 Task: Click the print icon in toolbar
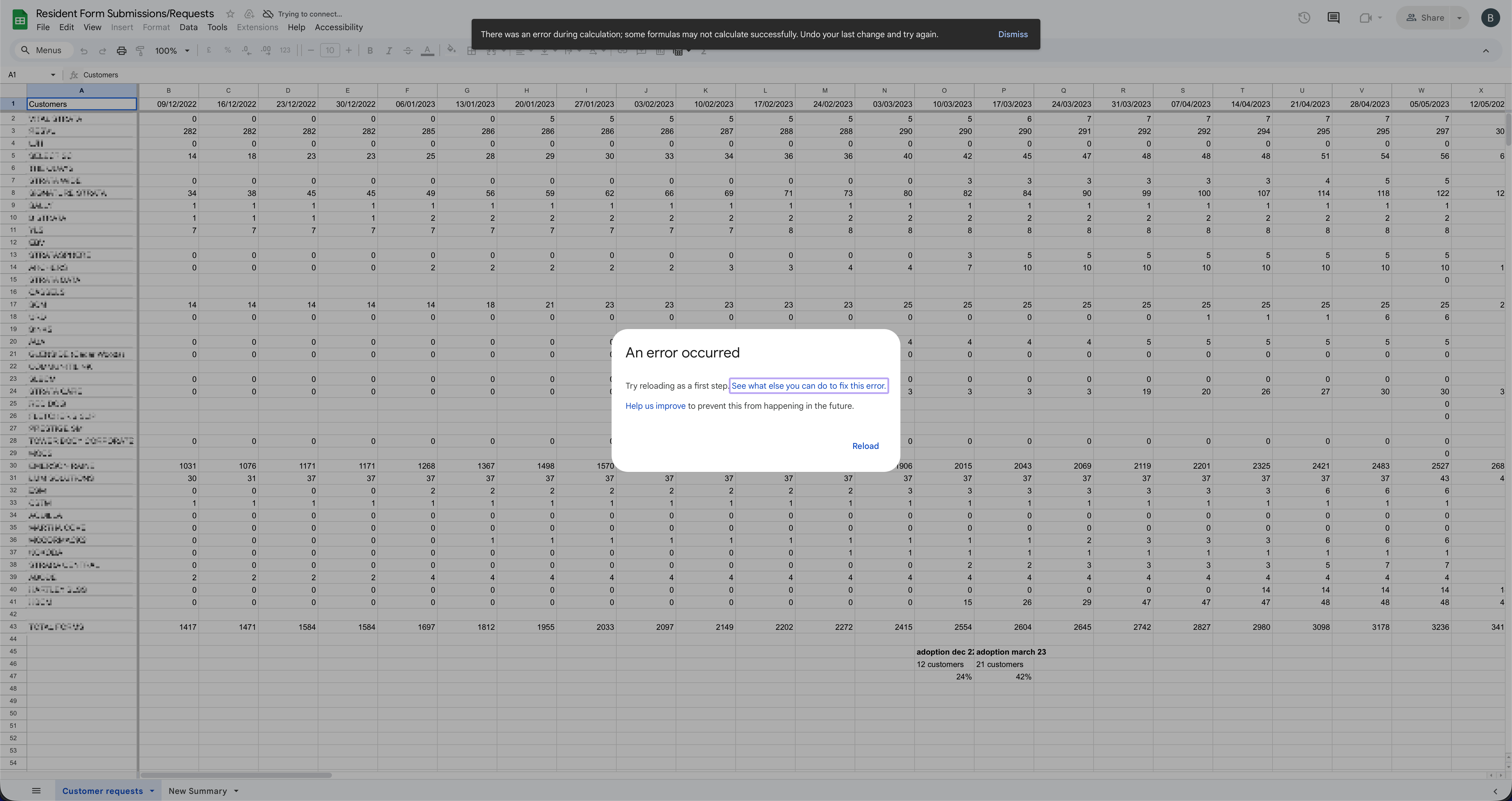(121, 51)
